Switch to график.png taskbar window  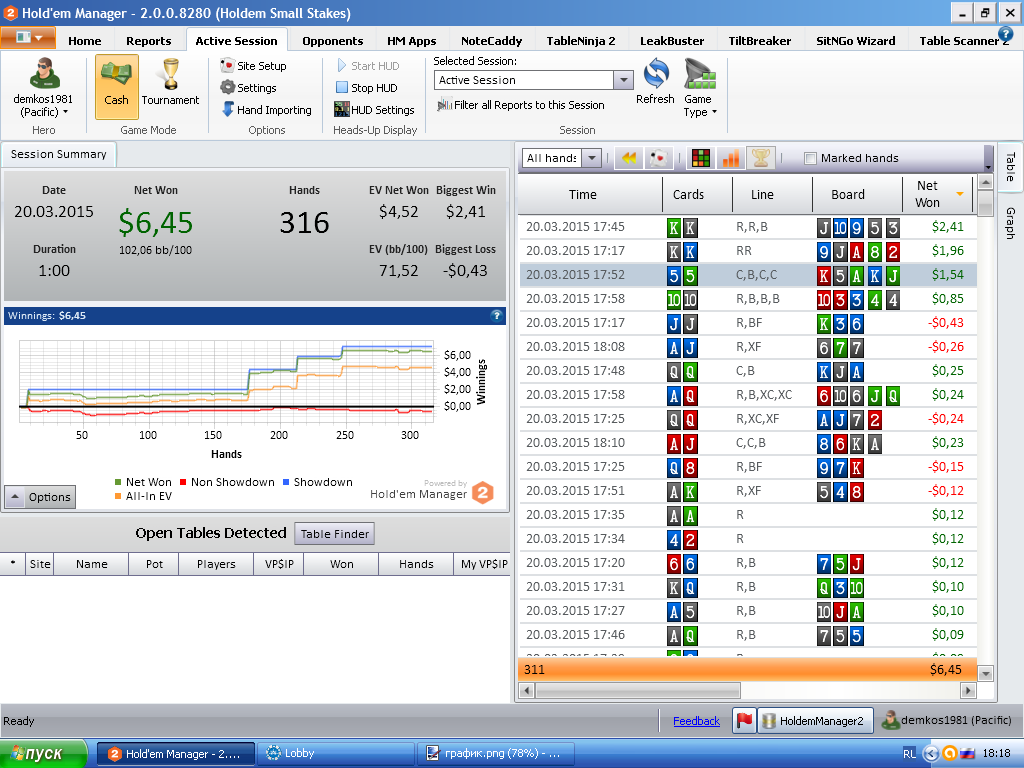(495, 754)
